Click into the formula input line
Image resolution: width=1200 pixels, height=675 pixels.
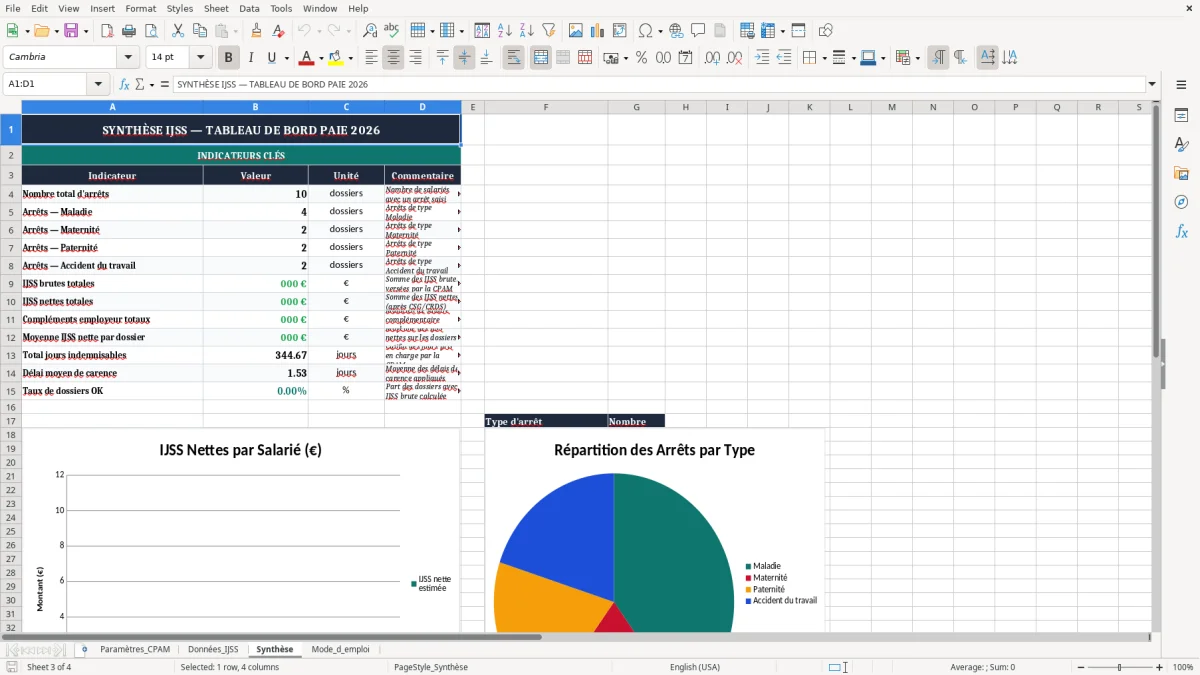(658, 85)
